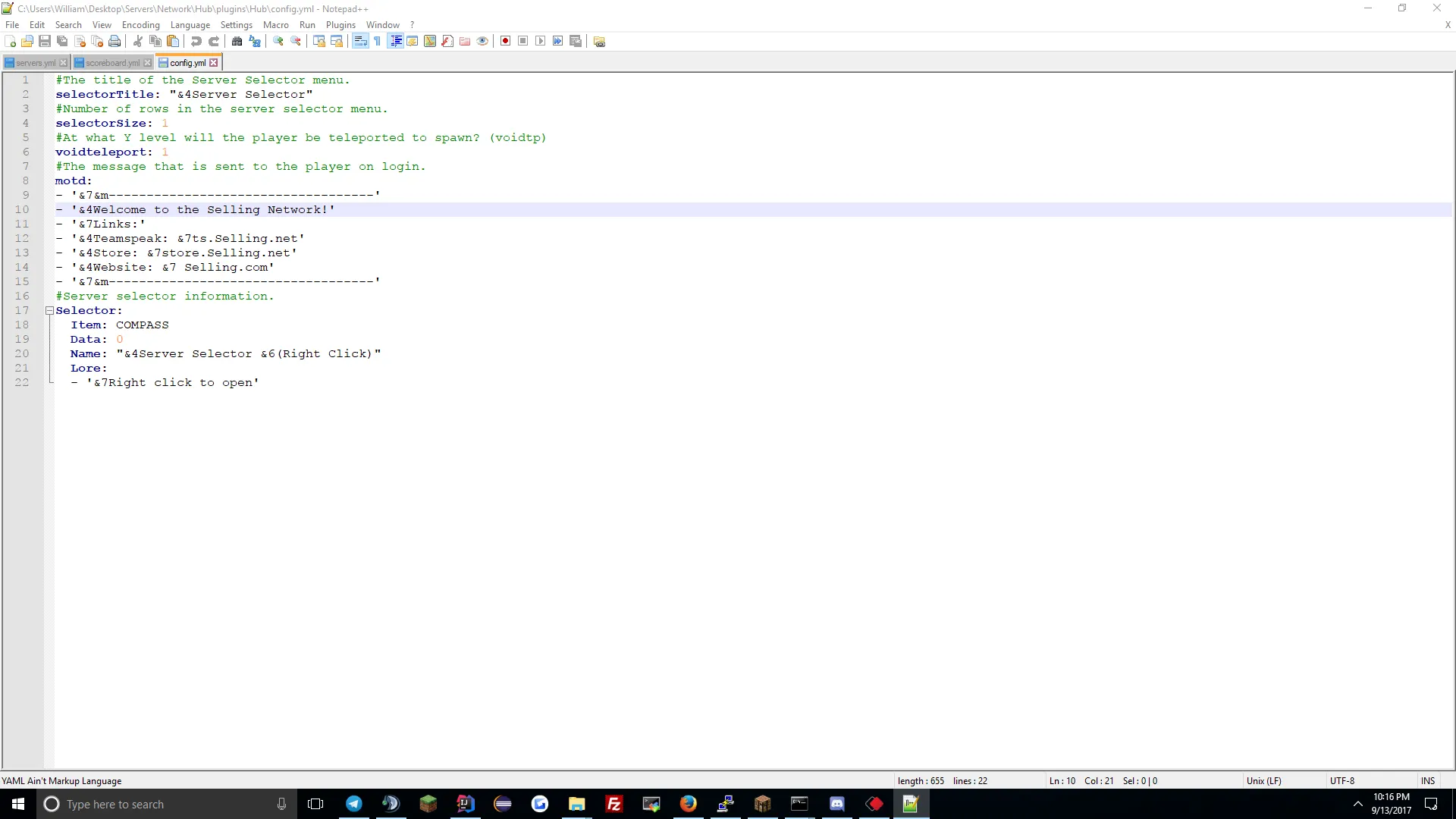Copy selection with the Copy icon

click(x=155, y=41)
